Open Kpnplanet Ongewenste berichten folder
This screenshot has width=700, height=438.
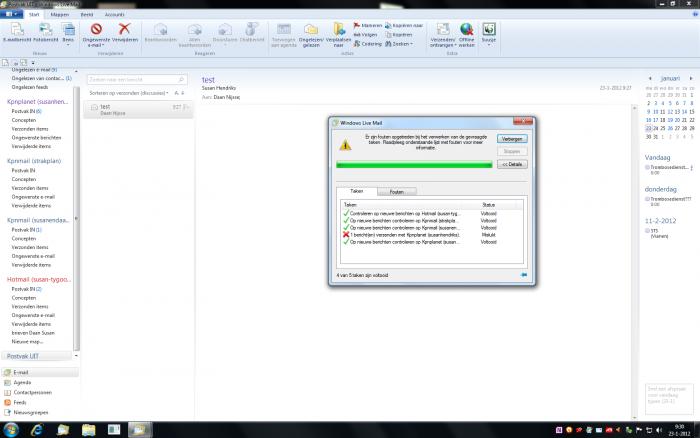[37, 138]
